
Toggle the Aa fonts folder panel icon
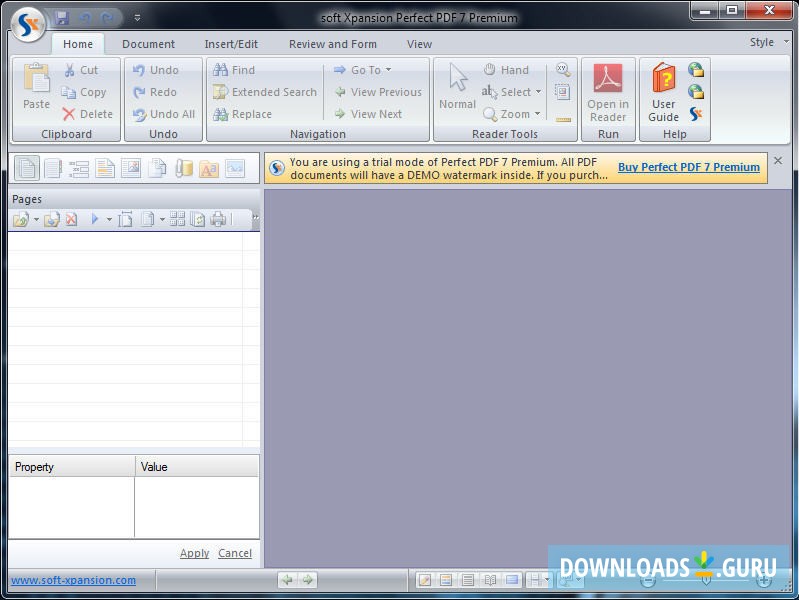coord(209,168)
